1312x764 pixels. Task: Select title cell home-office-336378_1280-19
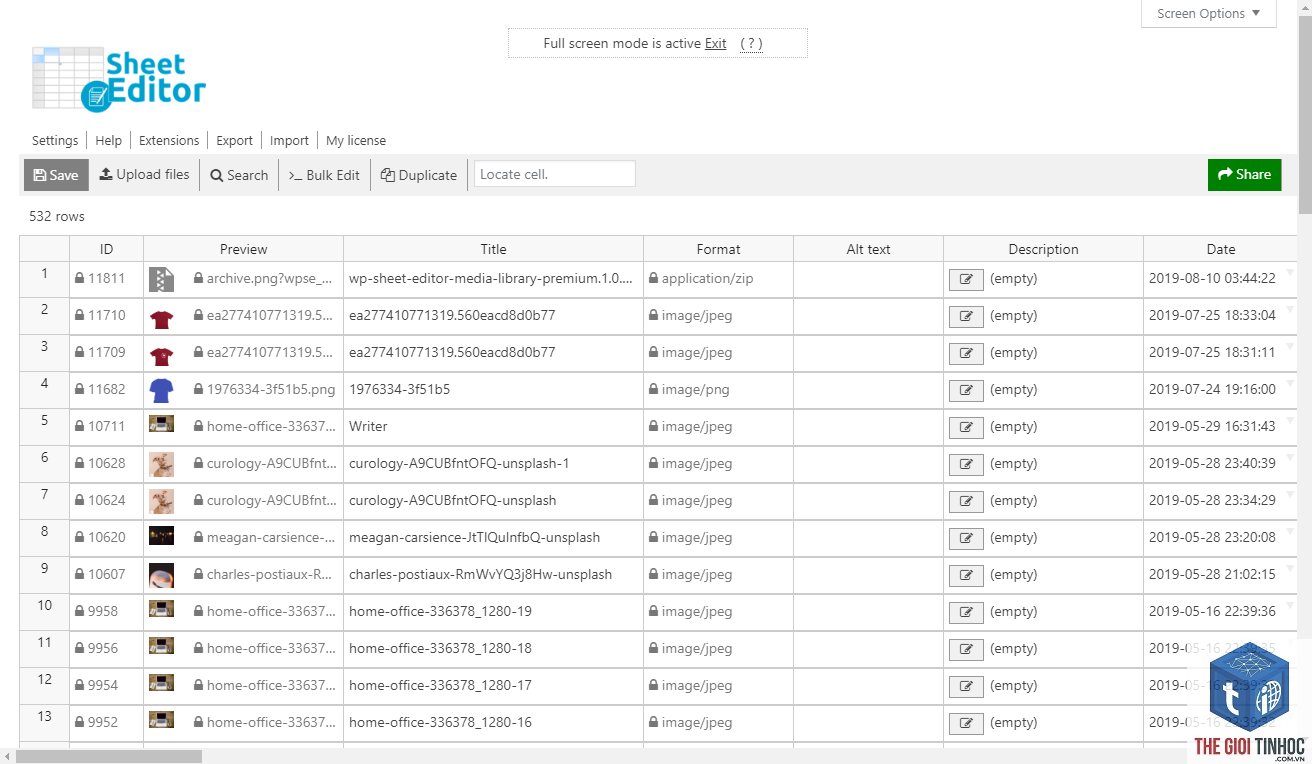click(493, 612)
